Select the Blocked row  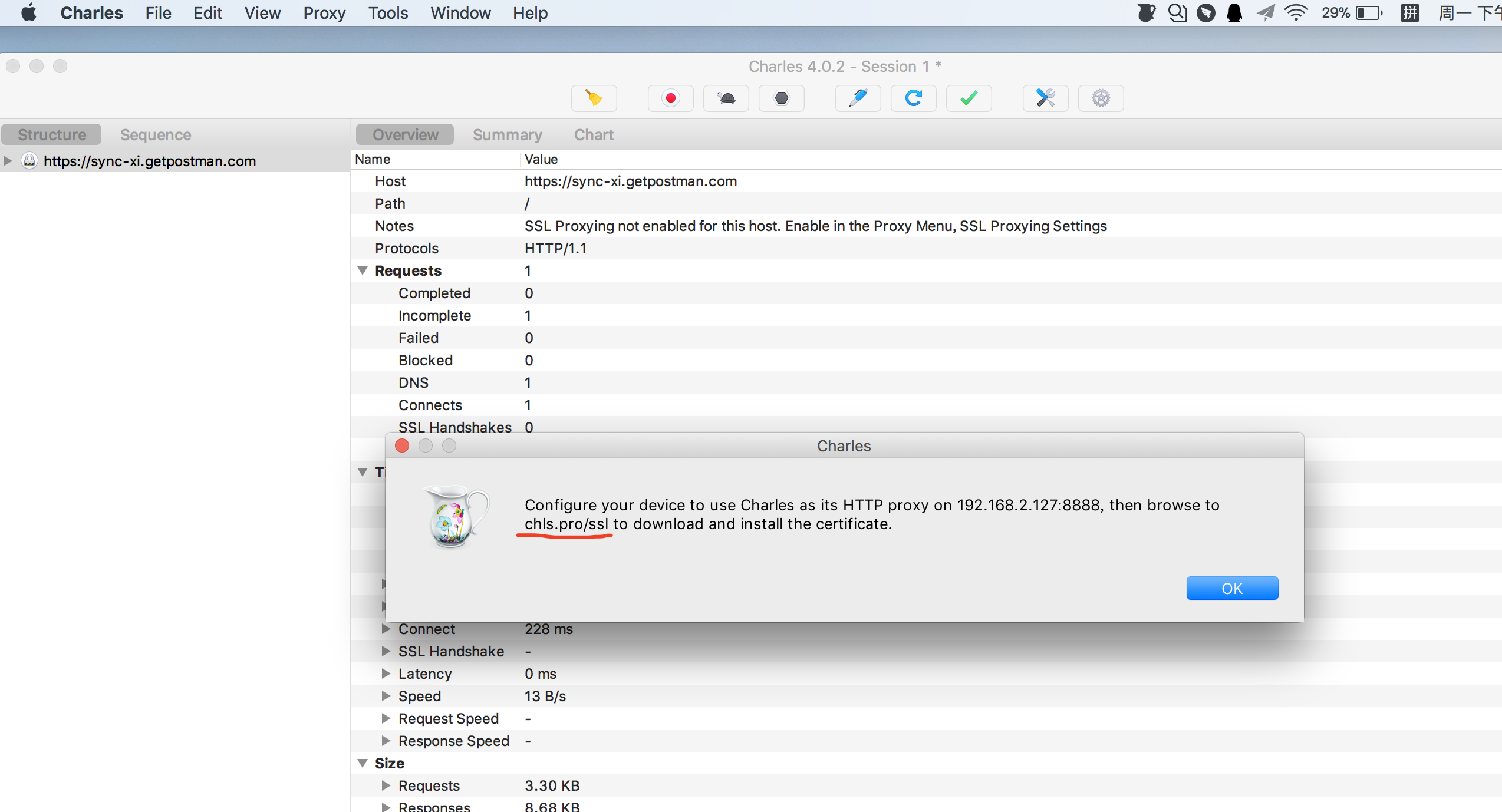pos(927,361)
